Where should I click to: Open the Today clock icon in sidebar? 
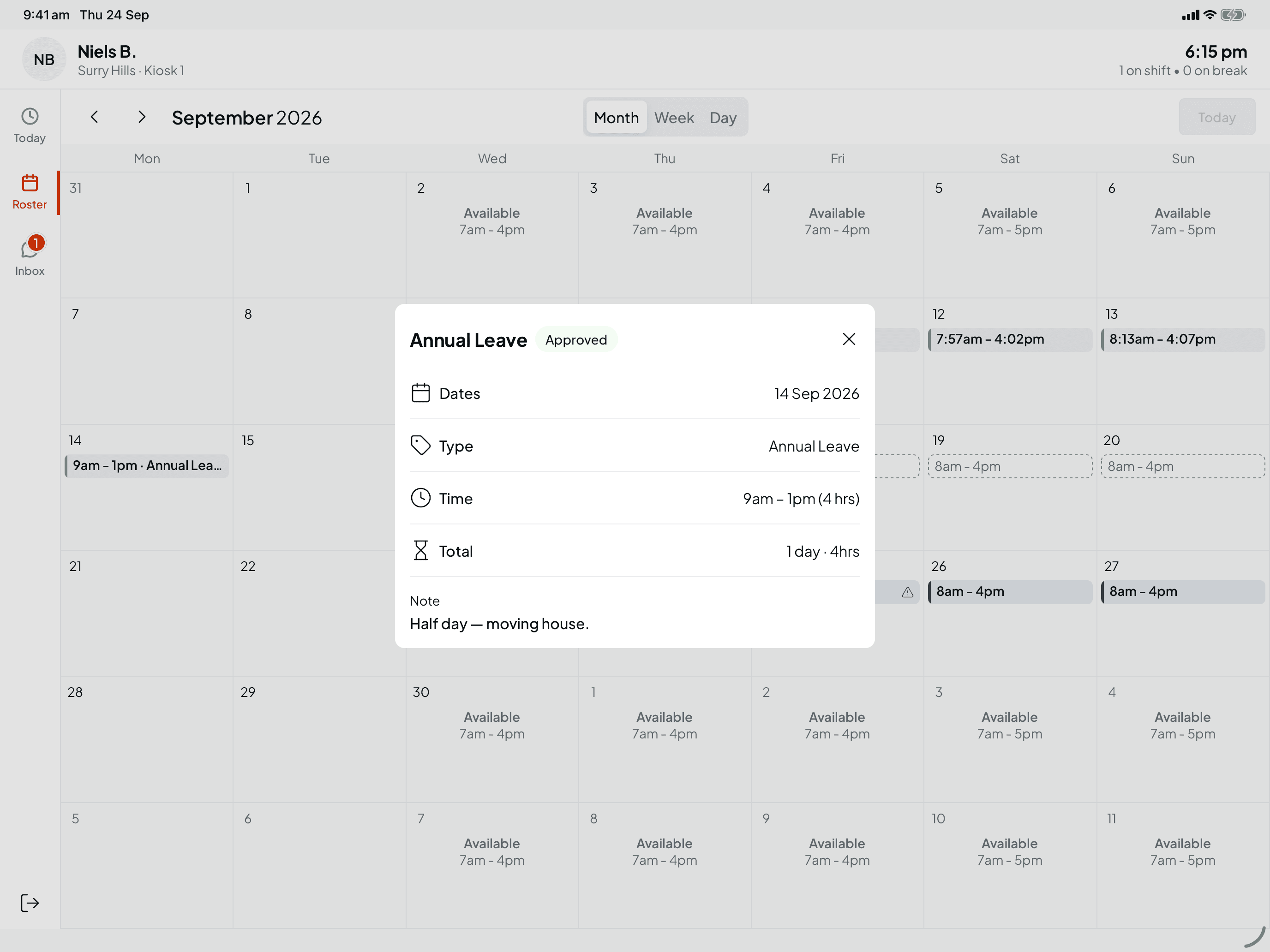pos(29,117)
